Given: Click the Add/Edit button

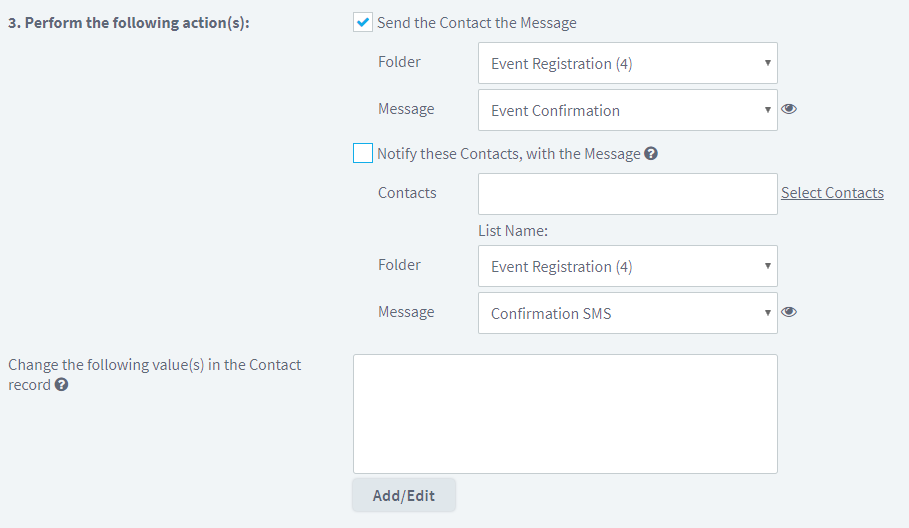Looking at the screenshot, I should pyautogui.click(x=404, y=496).
